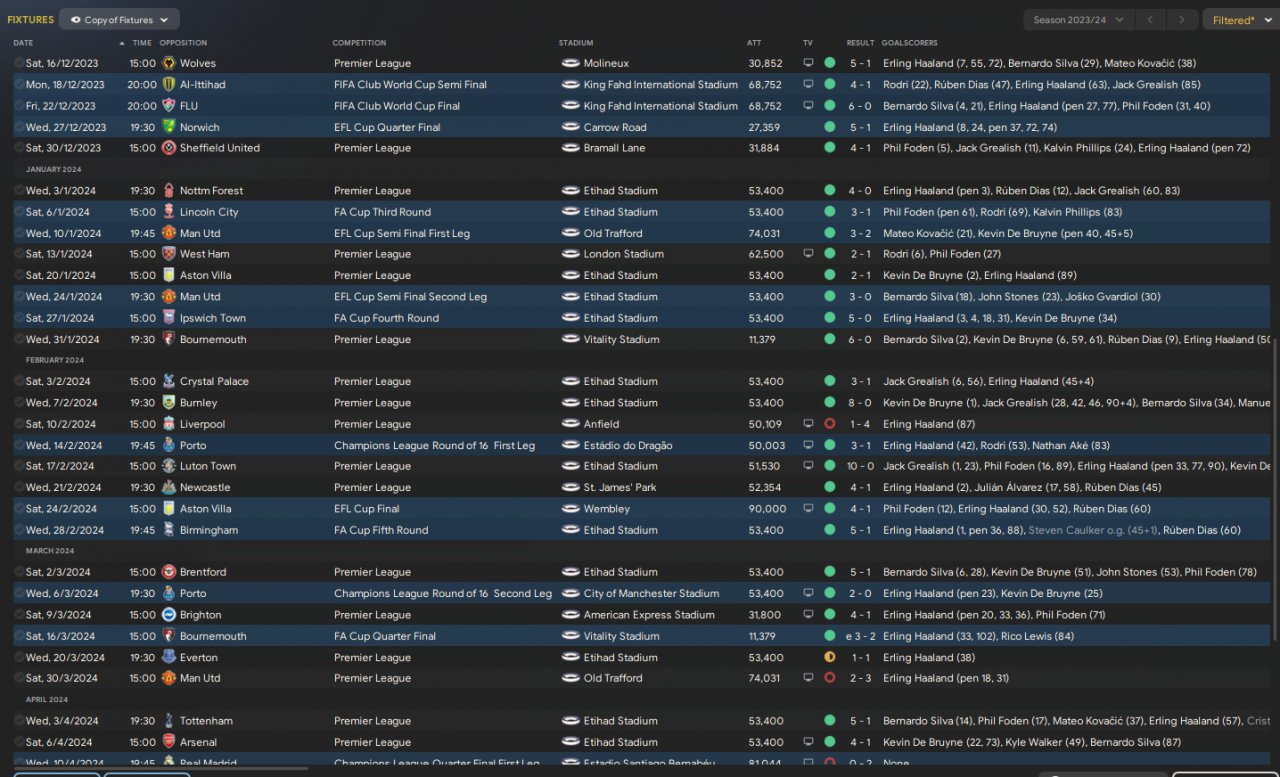Click the Luton Town club badge
Viewport: 1280px width, 777px height.
169,466
